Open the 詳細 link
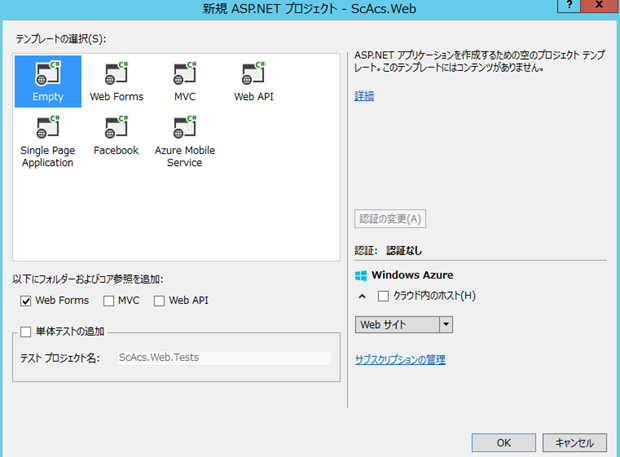 pos(364,96)
